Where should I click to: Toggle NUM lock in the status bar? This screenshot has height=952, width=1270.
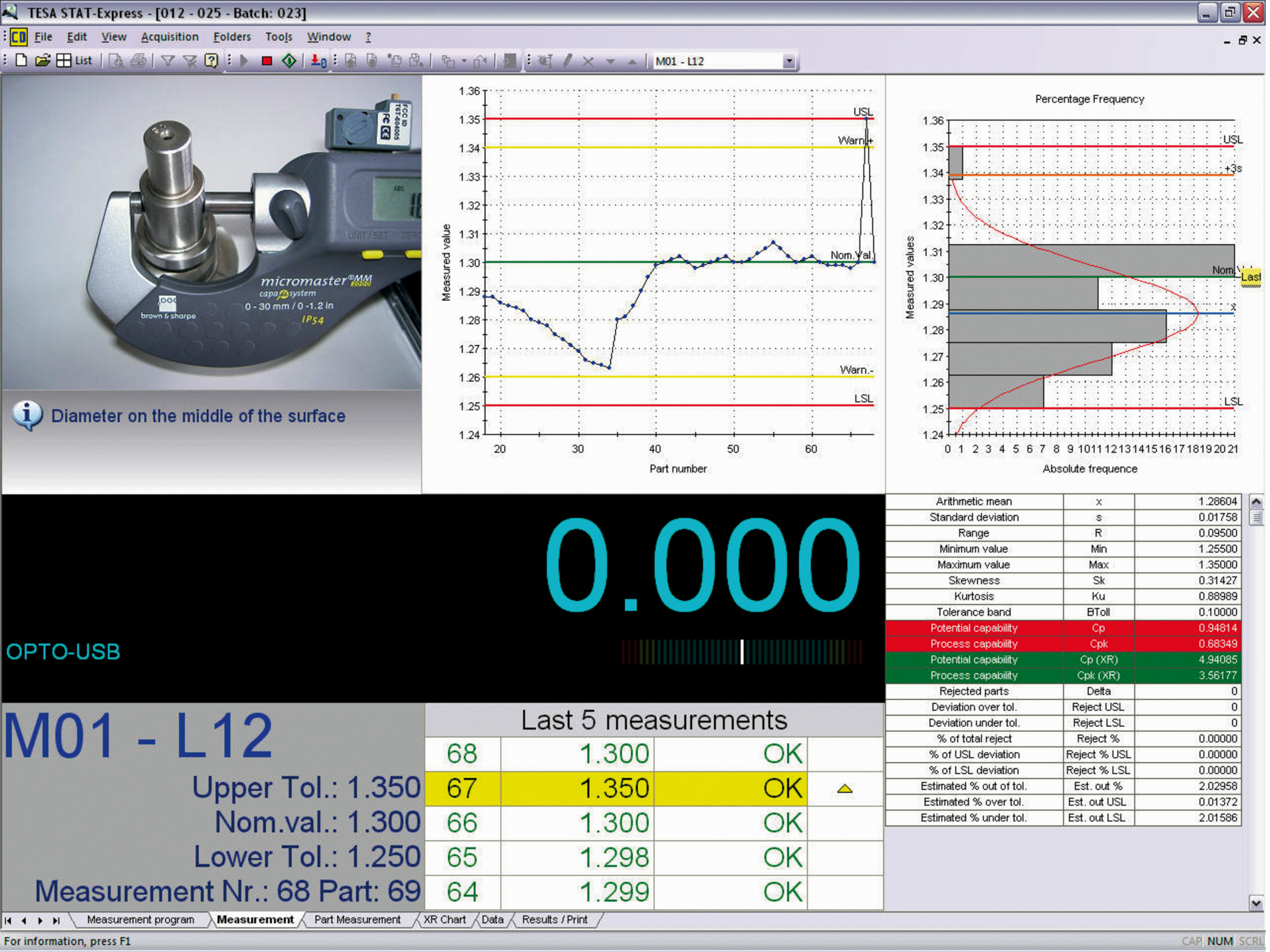pos(1220,941)
